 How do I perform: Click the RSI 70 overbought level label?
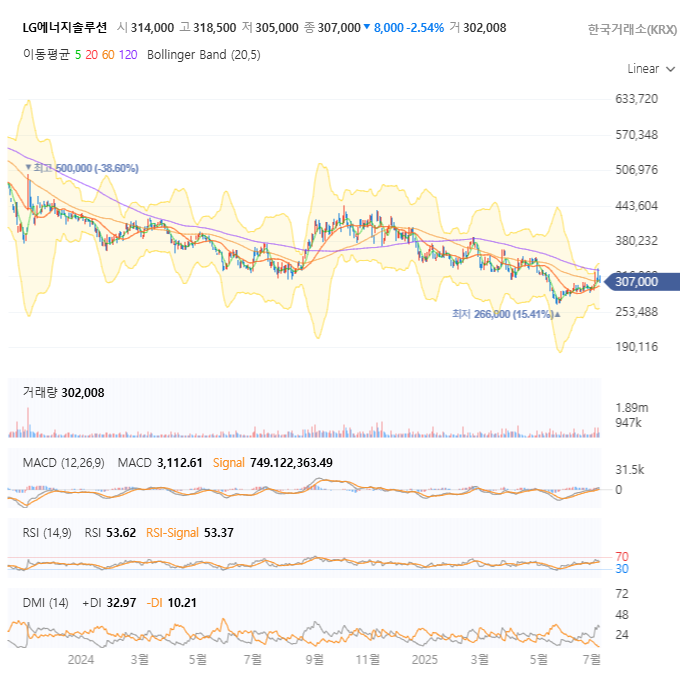pos(622,557)
